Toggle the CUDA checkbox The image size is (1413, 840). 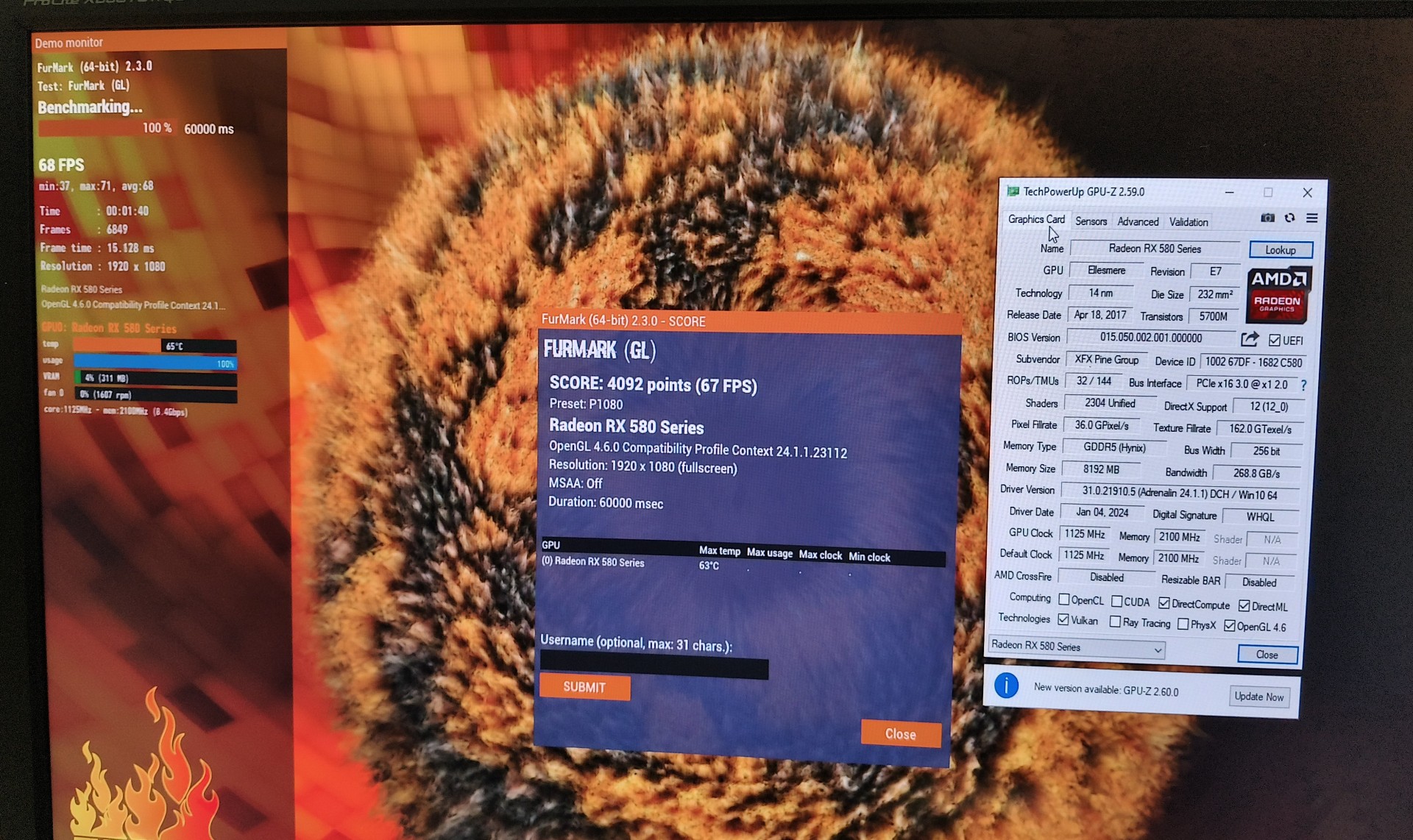pyautogui.click(x=1116, y=601)
